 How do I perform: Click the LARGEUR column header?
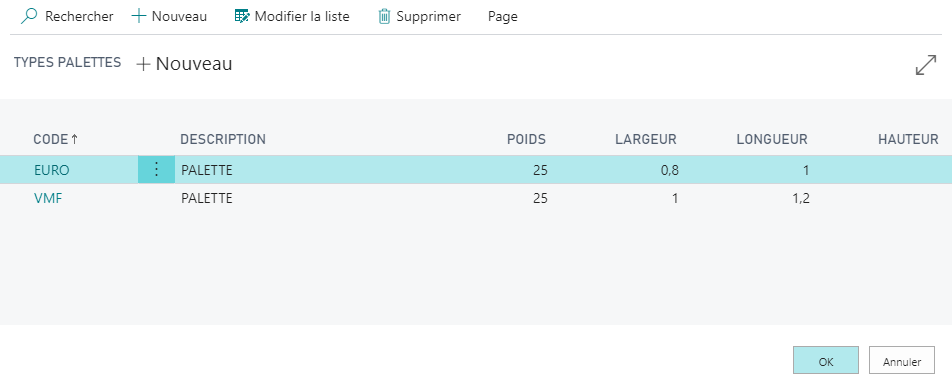pyautogui.click(x=645, y=139)
